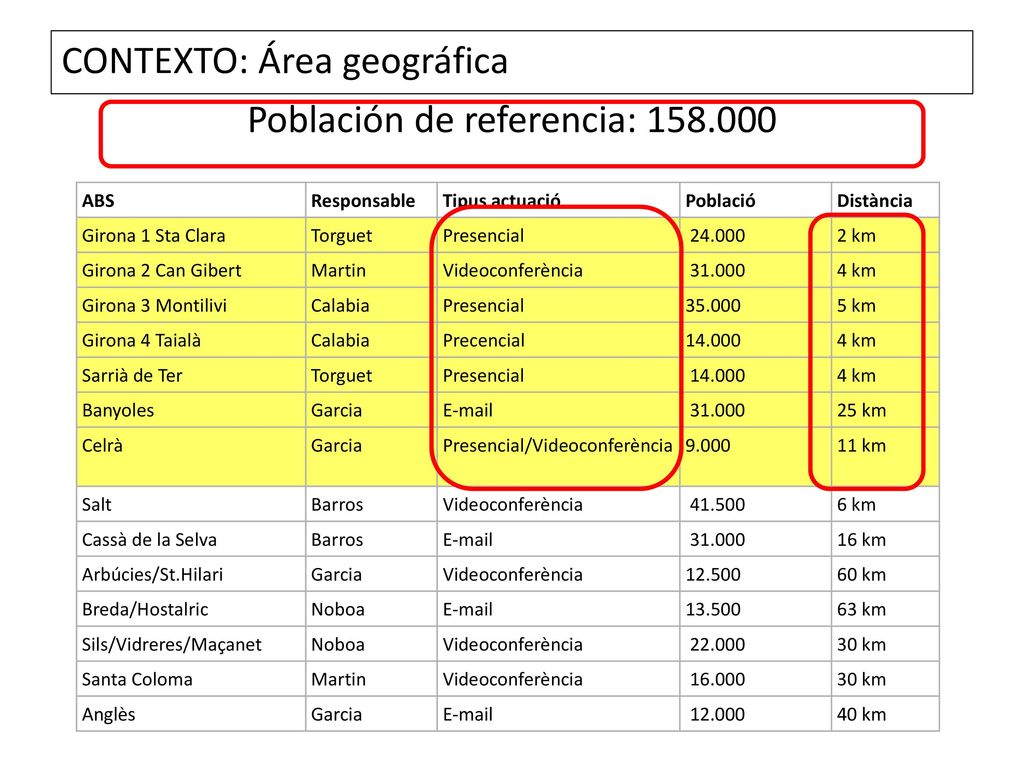Click E-mail in the Anglès row
Image resolution: width=1024 pixels, height=768 pixels.
[x=468, y=714]
